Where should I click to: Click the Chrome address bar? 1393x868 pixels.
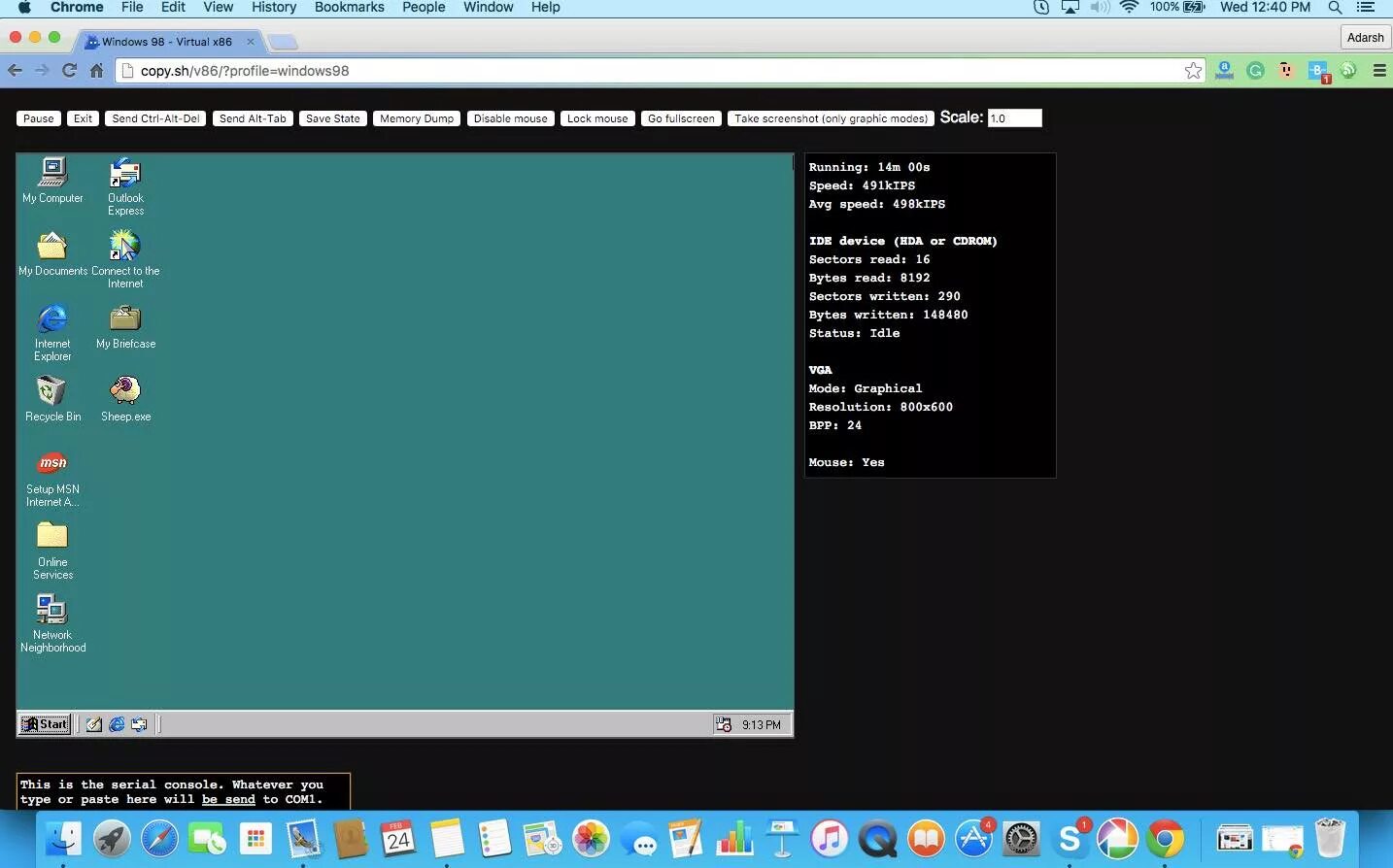(x=661, y=71)
